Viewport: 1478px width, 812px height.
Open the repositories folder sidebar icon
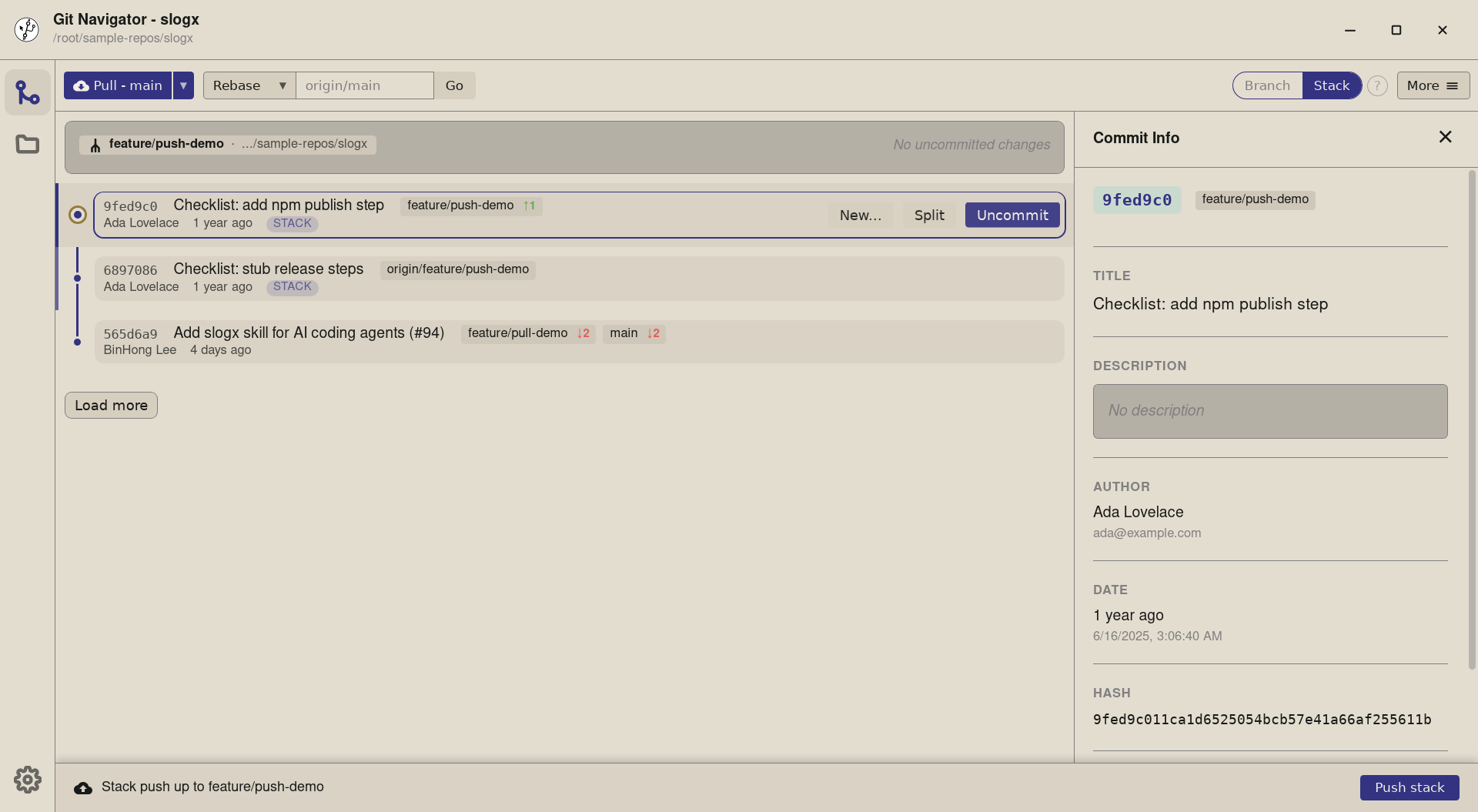(28, 144)
